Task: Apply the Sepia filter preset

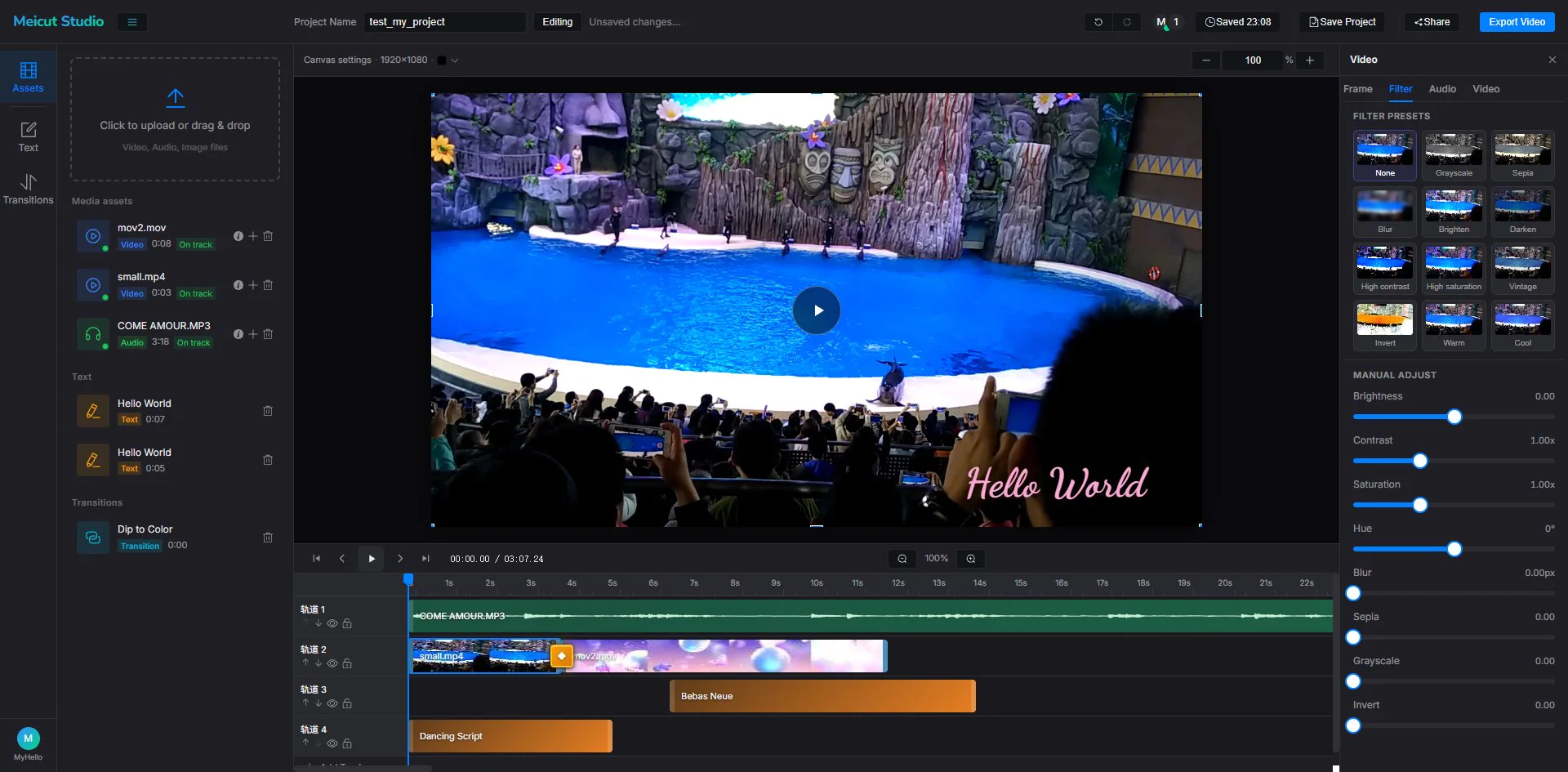Action: [1523, 155]
